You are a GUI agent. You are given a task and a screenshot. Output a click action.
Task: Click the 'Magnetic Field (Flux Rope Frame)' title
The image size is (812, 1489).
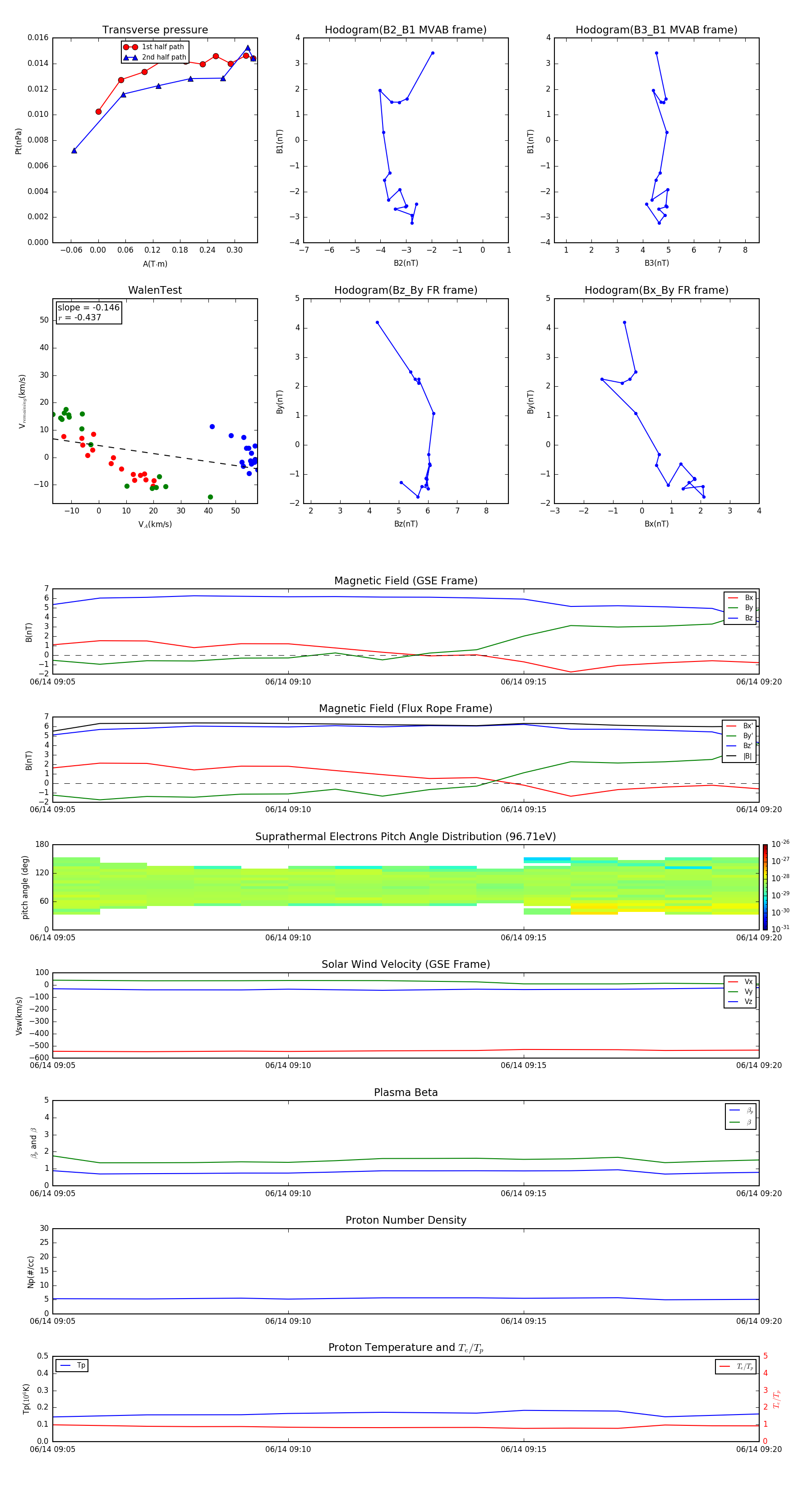point(406,709)
